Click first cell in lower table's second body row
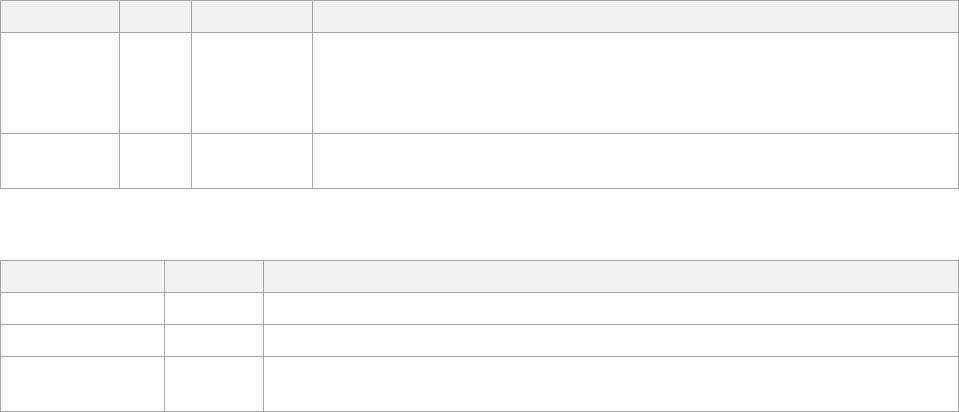959x412 pixels. [x=82, y=340]
